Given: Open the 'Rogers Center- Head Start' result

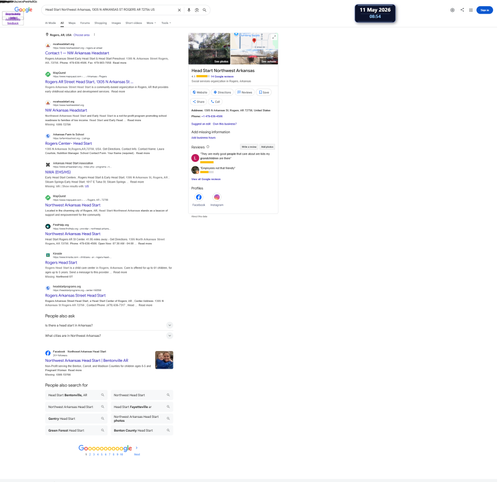Looking at the screenshot, I should click(68, 143).
